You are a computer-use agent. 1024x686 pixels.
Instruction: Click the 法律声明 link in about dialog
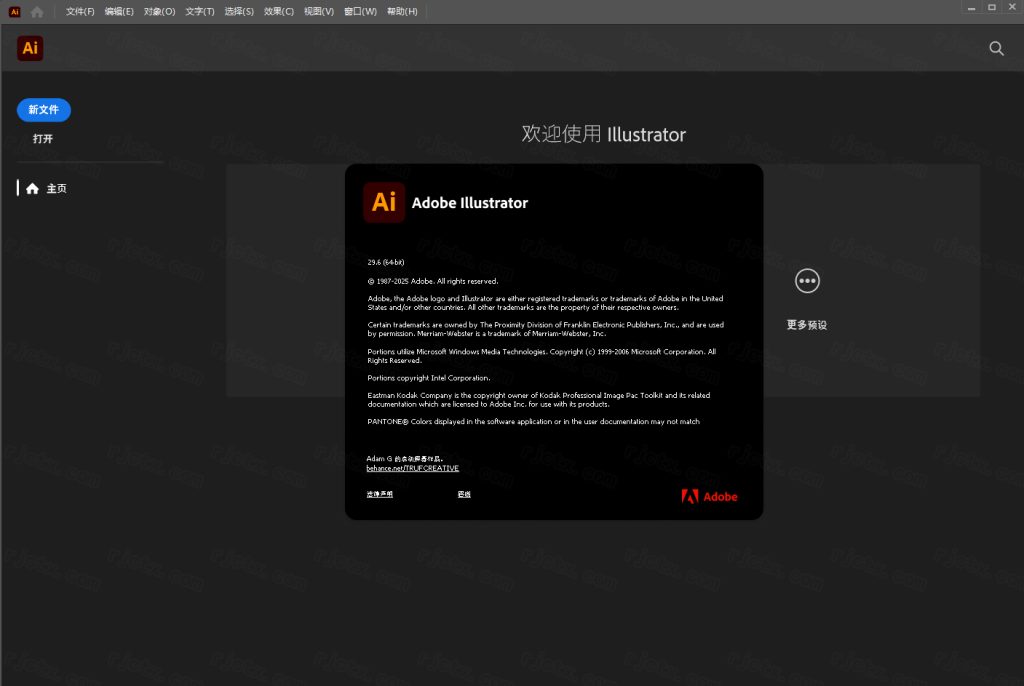379,495
